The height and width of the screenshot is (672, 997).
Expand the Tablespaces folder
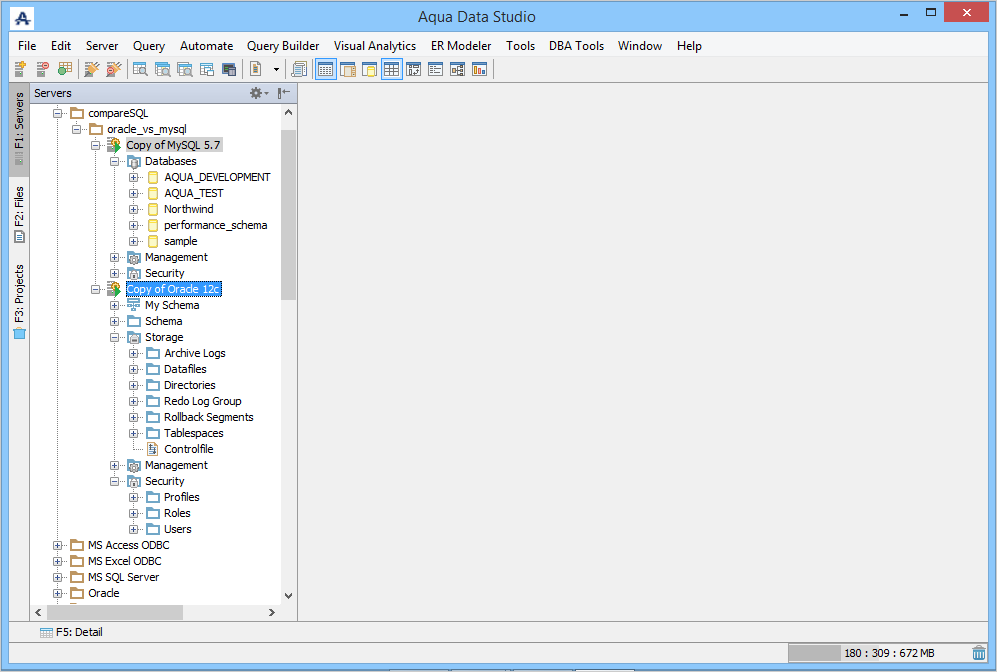134,433
